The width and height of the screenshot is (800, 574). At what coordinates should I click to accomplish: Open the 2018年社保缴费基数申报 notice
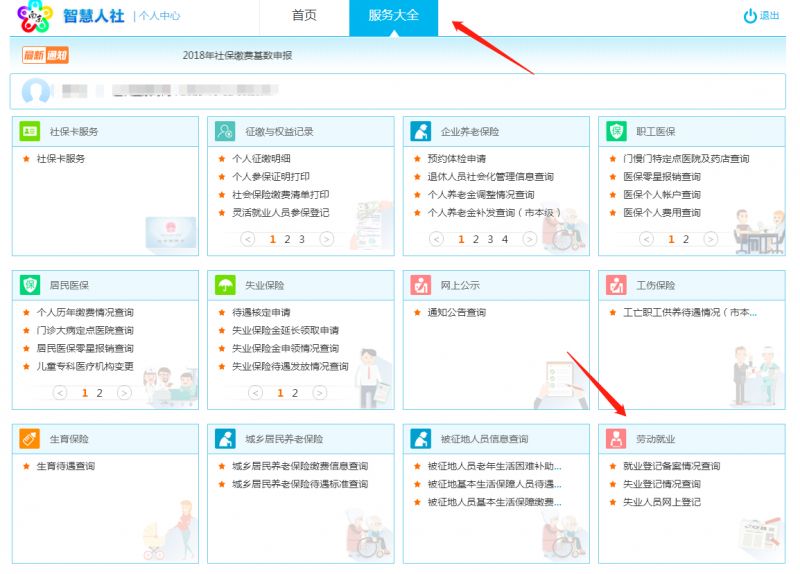pos(237,56)
